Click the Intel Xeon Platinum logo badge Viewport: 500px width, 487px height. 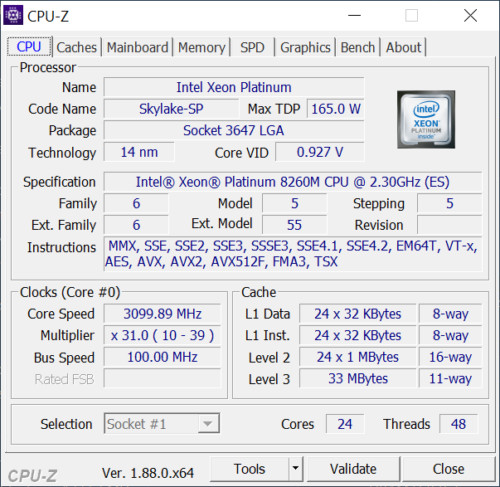coord(426,119)
